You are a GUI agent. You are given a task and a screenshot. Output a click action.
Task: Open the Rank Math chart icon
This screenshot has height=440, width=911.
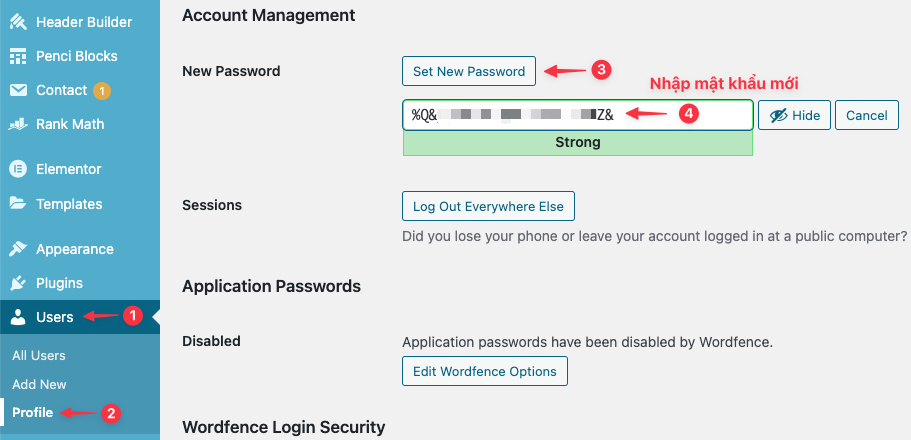pyautogui.click(x=19, y=124)
